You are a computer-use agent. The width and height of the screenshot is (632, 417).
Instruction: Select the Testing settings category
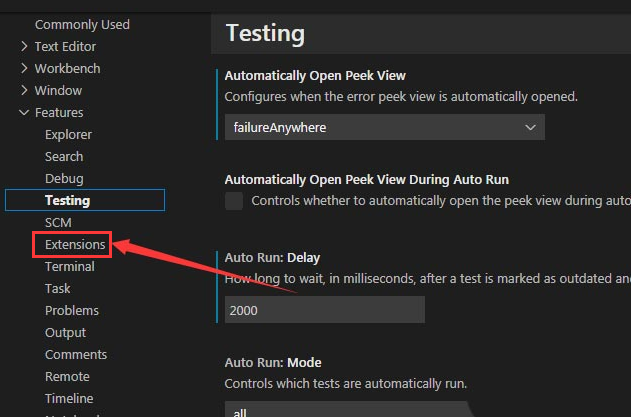85,200
